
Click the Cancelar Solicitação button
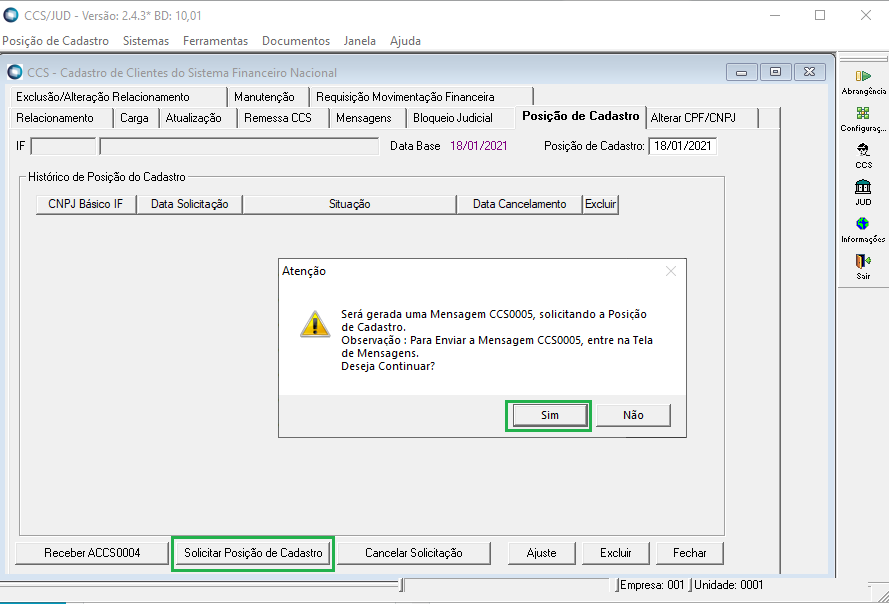(x=414, y=553)
